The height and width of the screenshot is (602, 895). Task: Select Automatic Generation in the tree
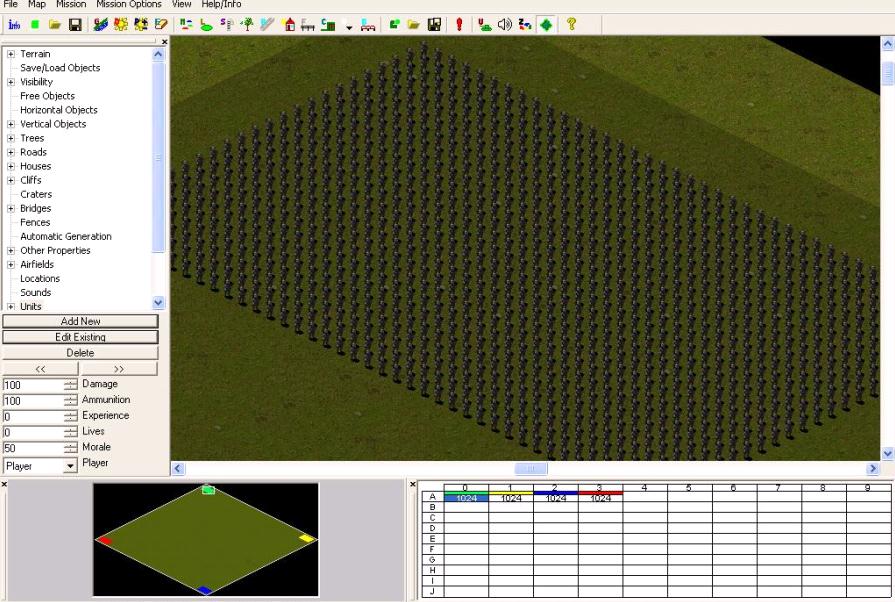click(x=66, y=236)
